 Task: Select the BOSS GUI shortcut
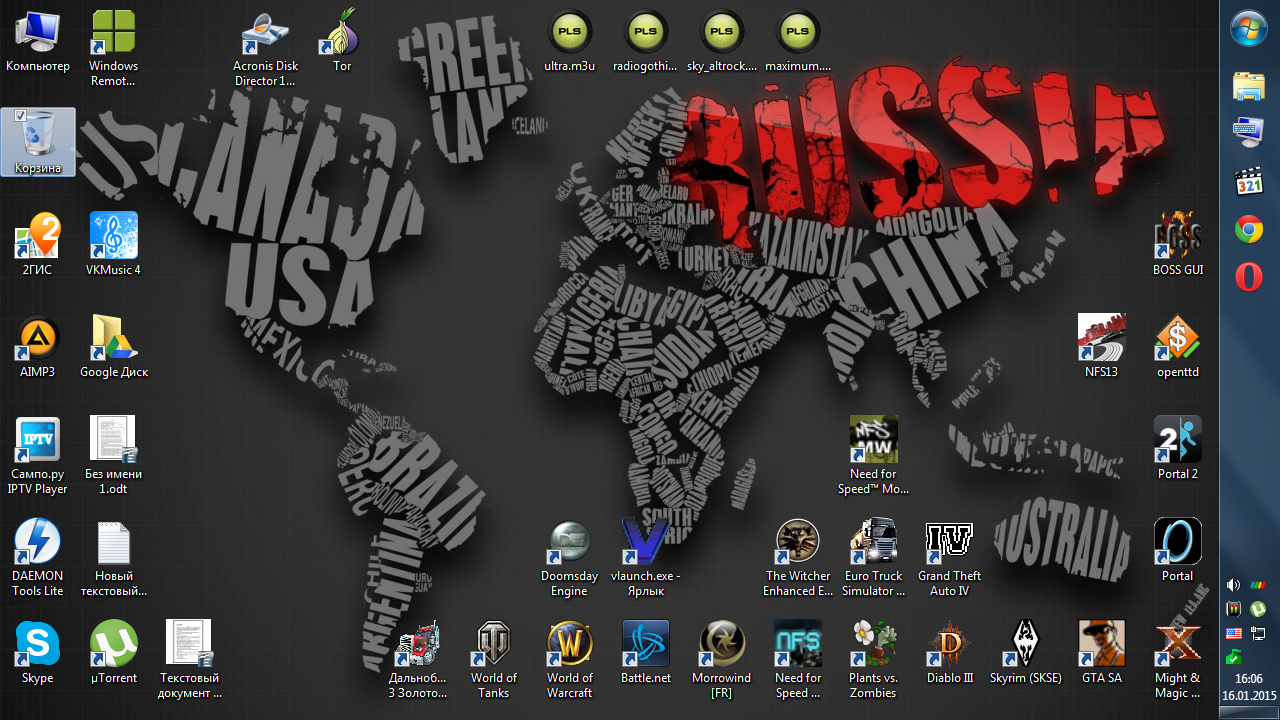[1178, 245]
